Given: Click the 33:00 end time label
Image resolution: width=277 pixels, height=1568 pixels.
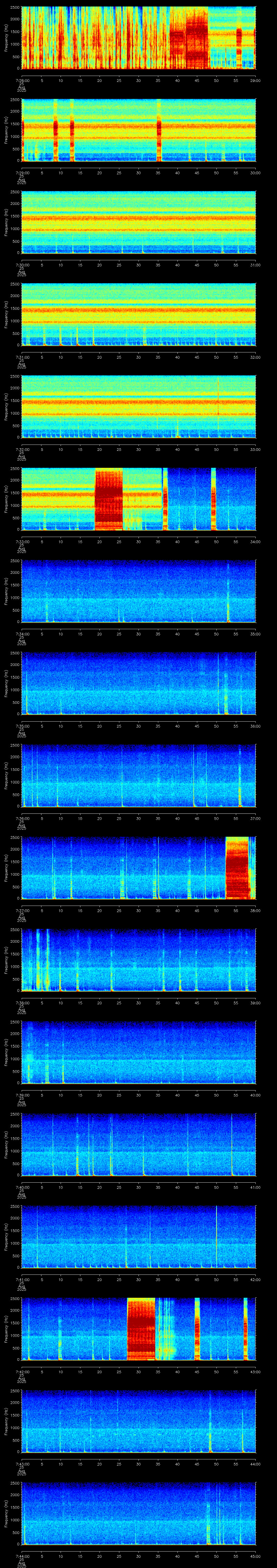Looking at the screenshot, I should (x=255, y=449).
